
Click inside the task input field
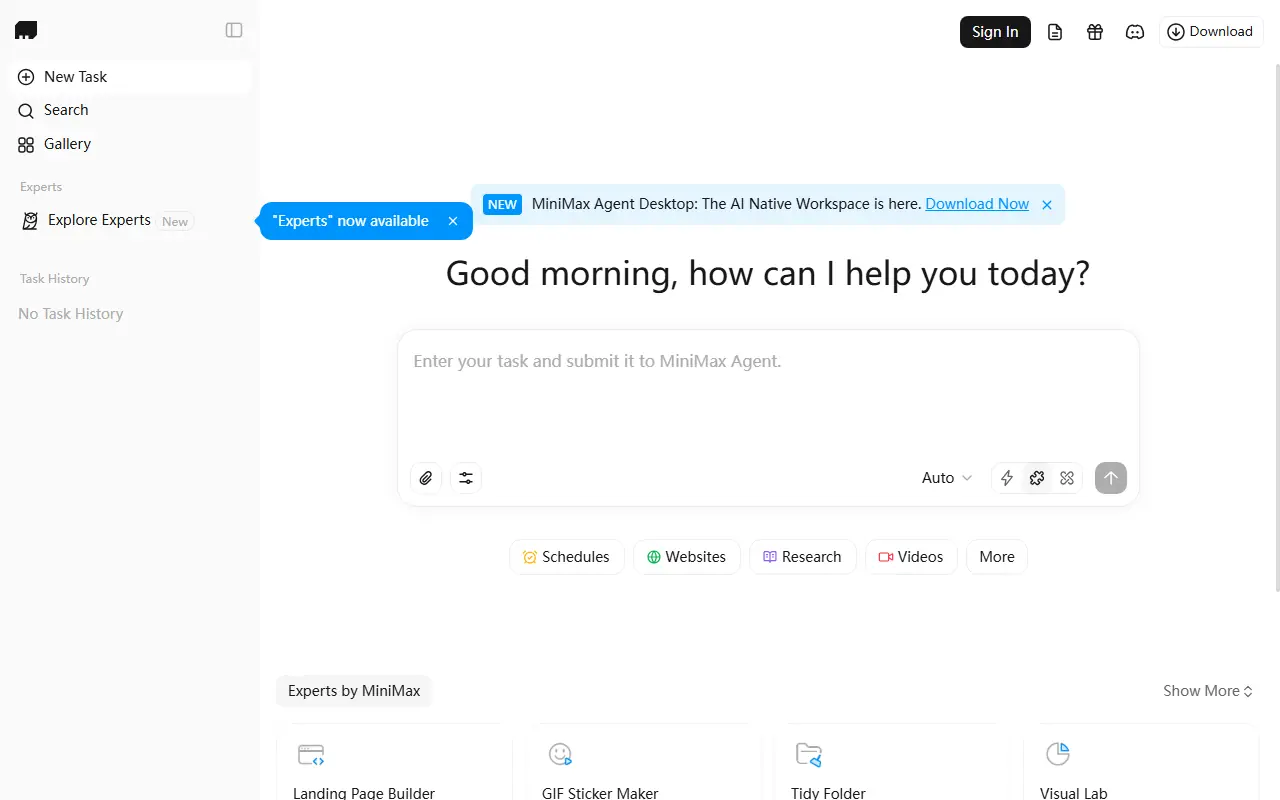(x=767, y=390)
